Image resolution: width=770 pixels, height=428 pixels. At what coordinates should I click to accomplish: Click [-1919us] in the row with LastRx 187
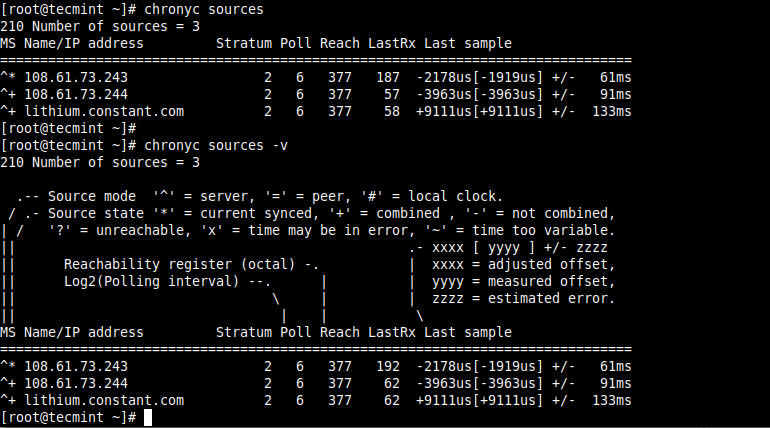[508, 78]
